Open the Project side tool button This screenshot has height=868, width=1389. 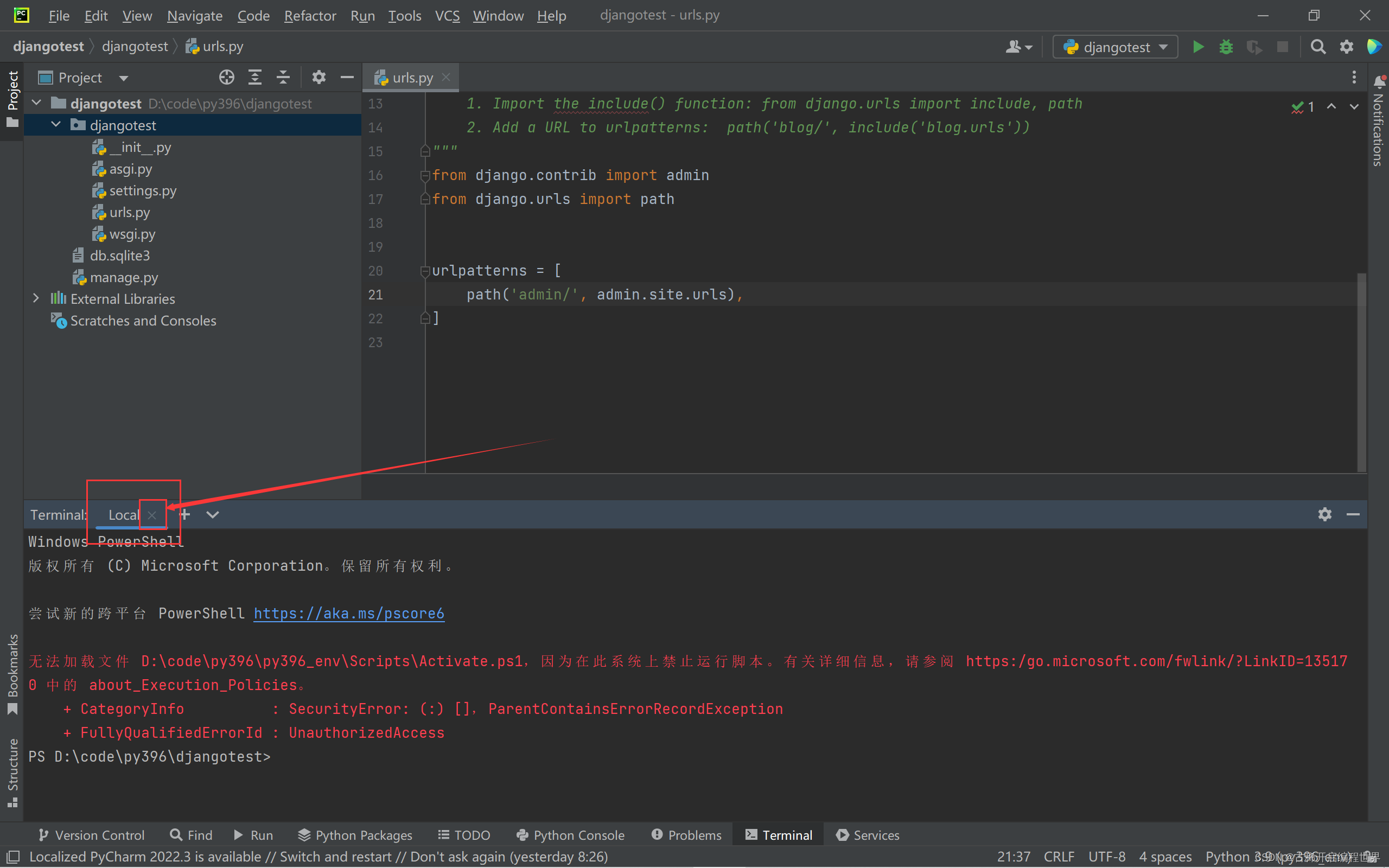(x=12, y=98)
